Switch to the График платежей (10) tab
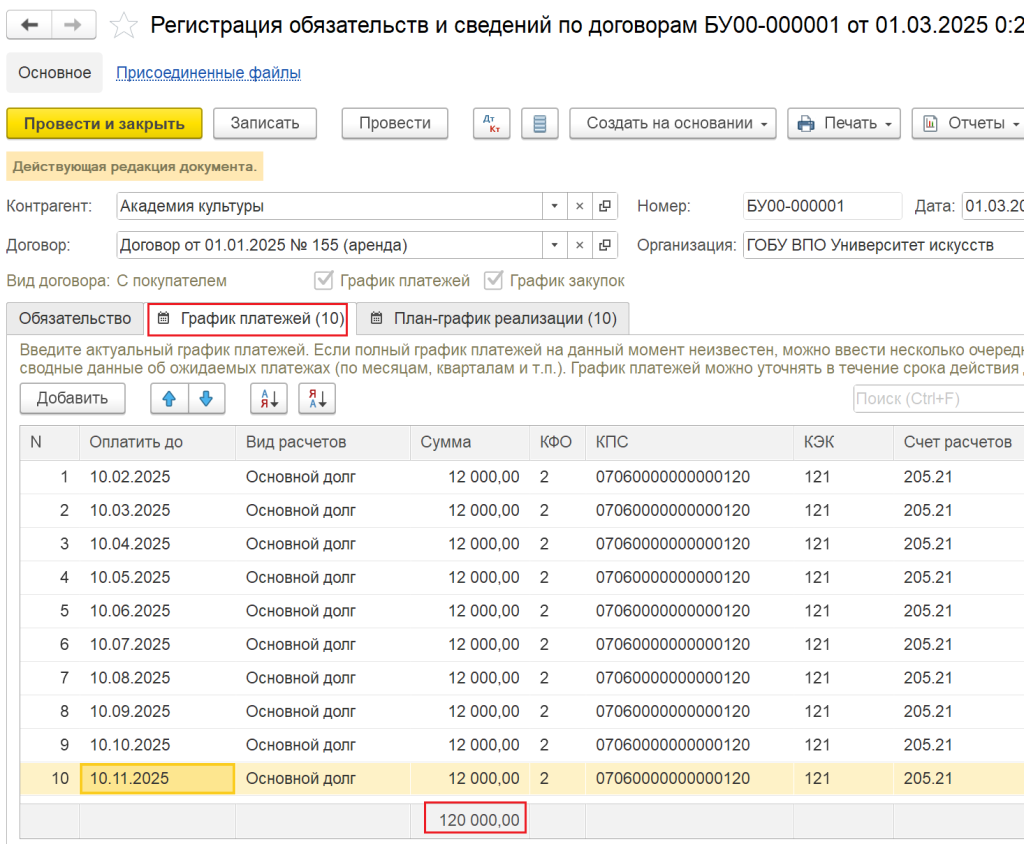The image size is (1024, 844). coord(248,319)
